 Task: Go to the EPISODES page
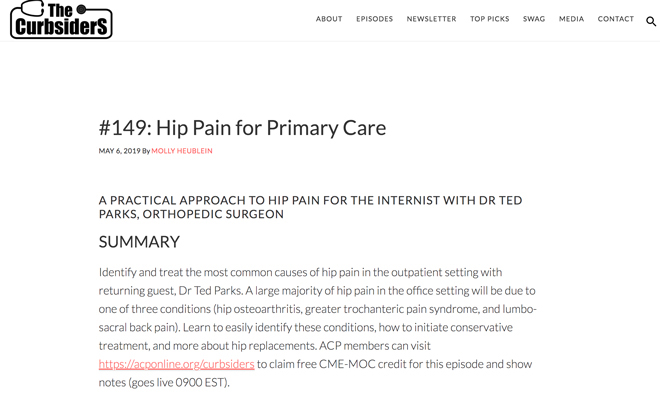pos(375,19)
